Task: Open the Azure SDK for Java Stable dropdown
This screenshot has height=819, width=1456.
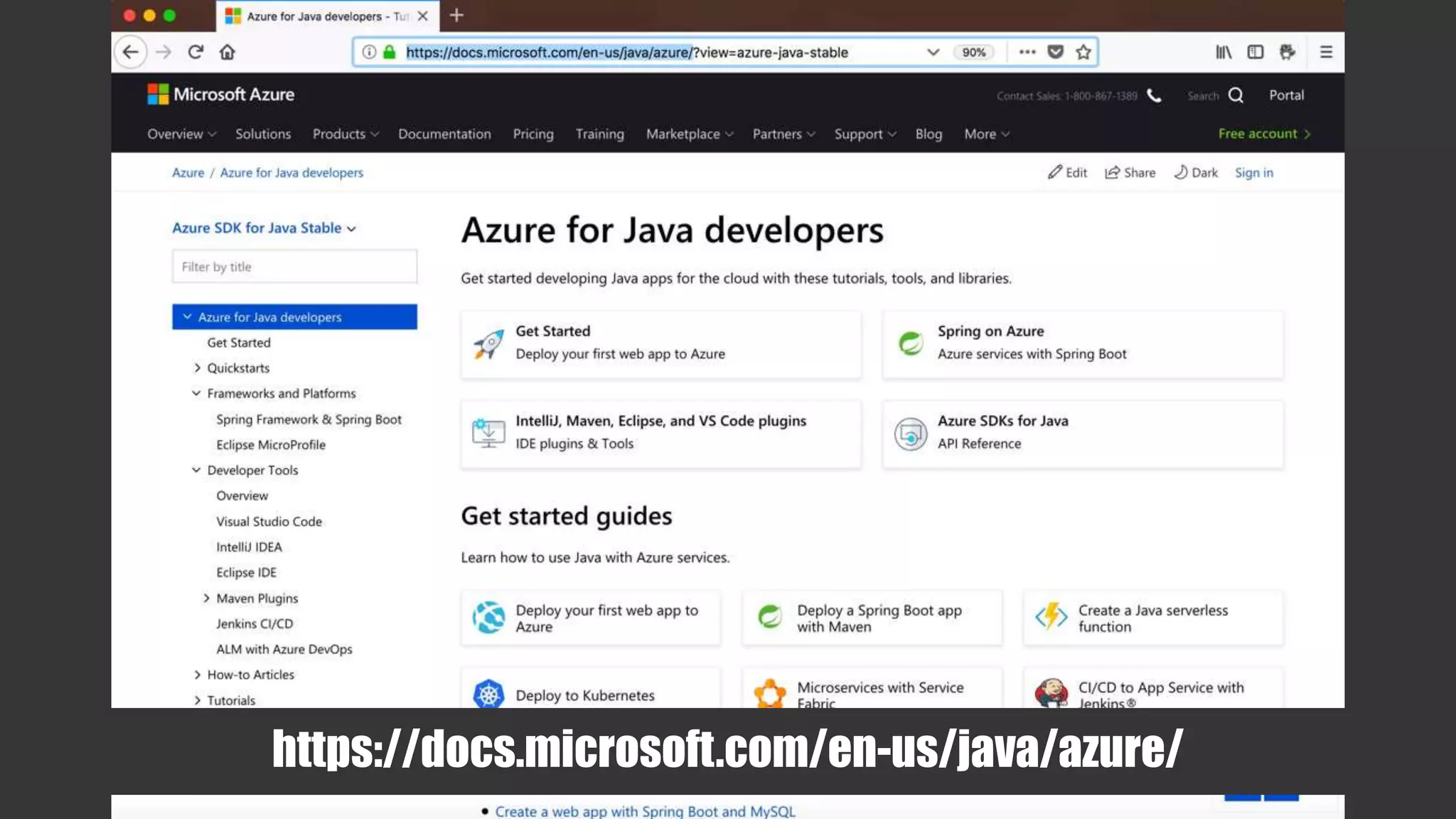Action: [x=264, y=228]
